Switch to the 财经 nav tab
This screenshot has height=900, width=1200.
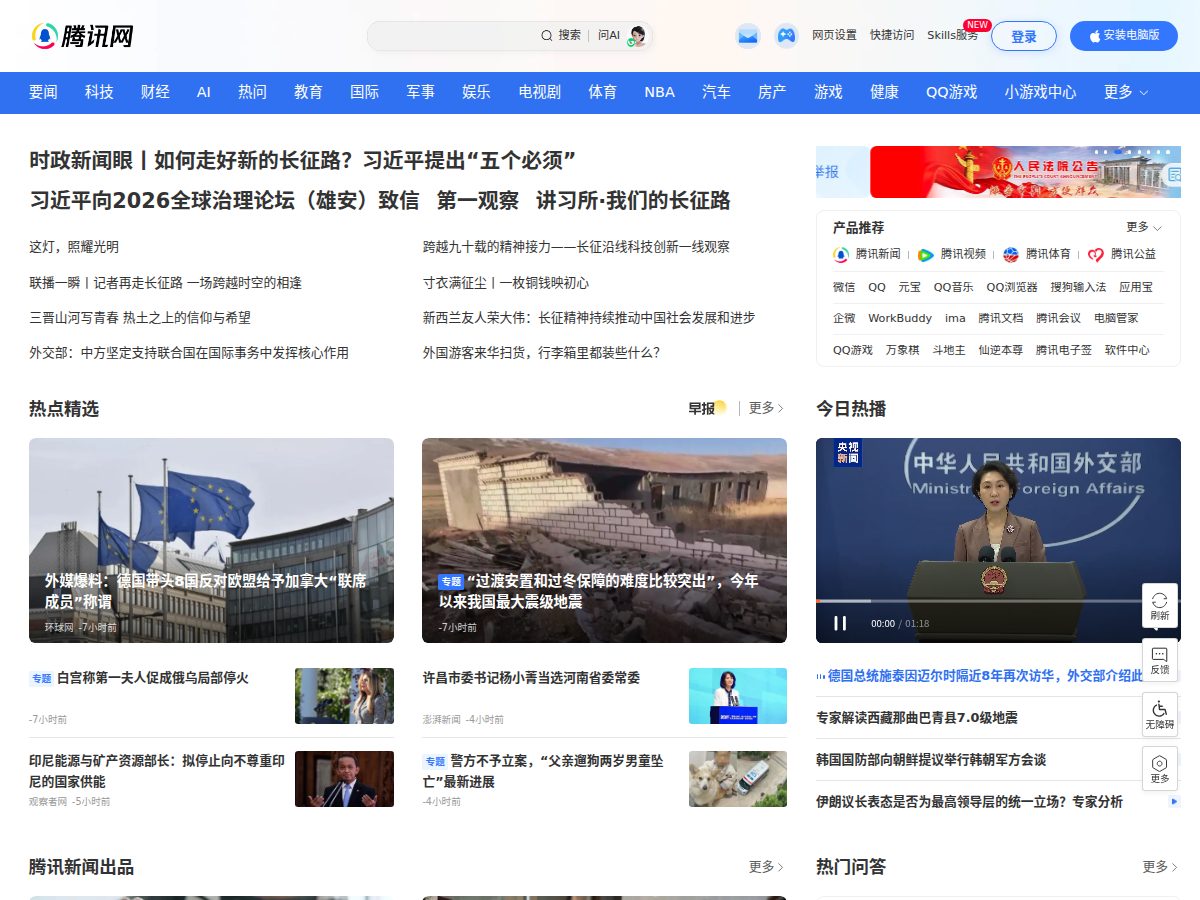pyautogui.click(x=155, y=92)
